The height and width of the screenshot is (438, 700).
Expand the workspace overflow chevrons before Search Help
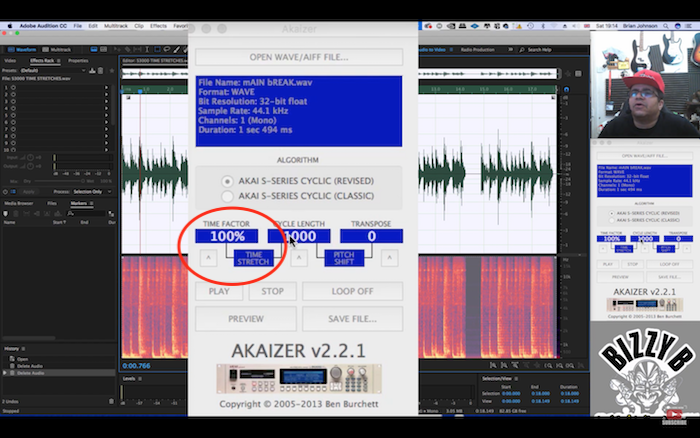coord(510,50)
